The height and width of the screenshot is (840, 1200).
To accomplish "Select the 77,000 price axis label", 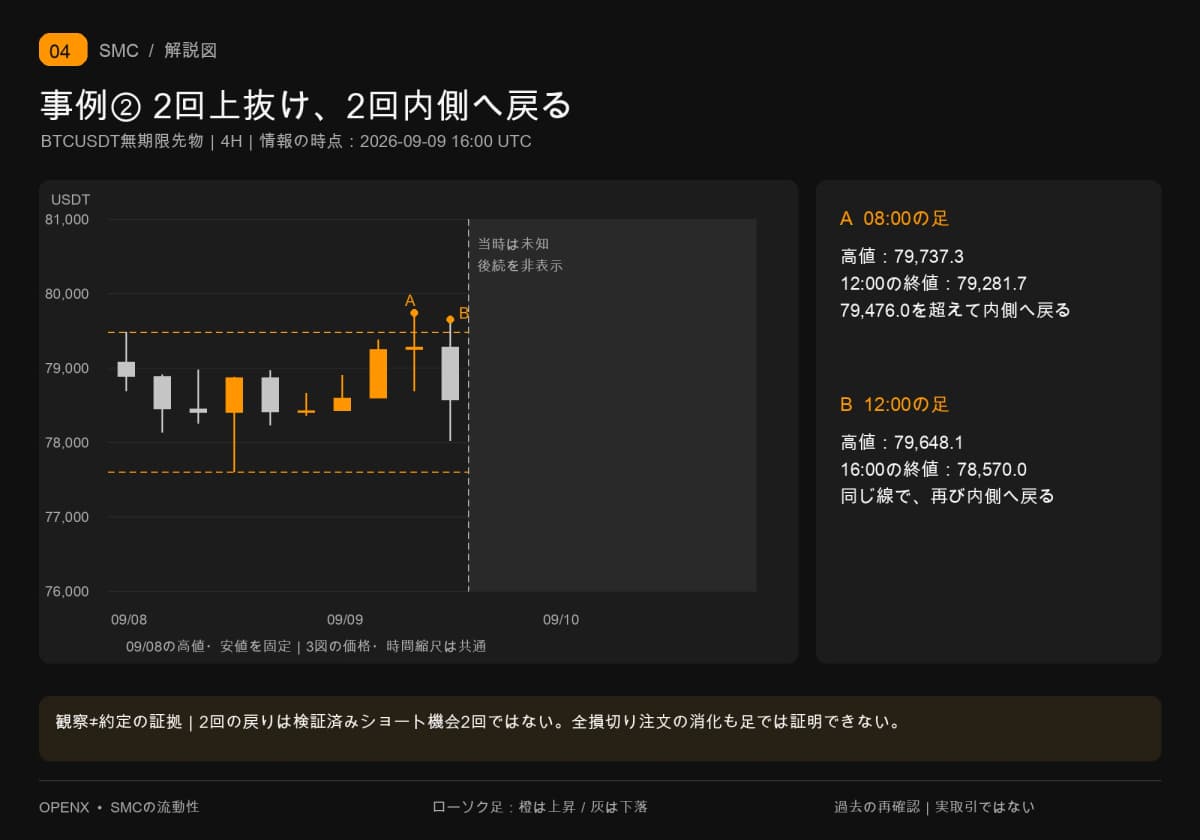I will point(68,517).
